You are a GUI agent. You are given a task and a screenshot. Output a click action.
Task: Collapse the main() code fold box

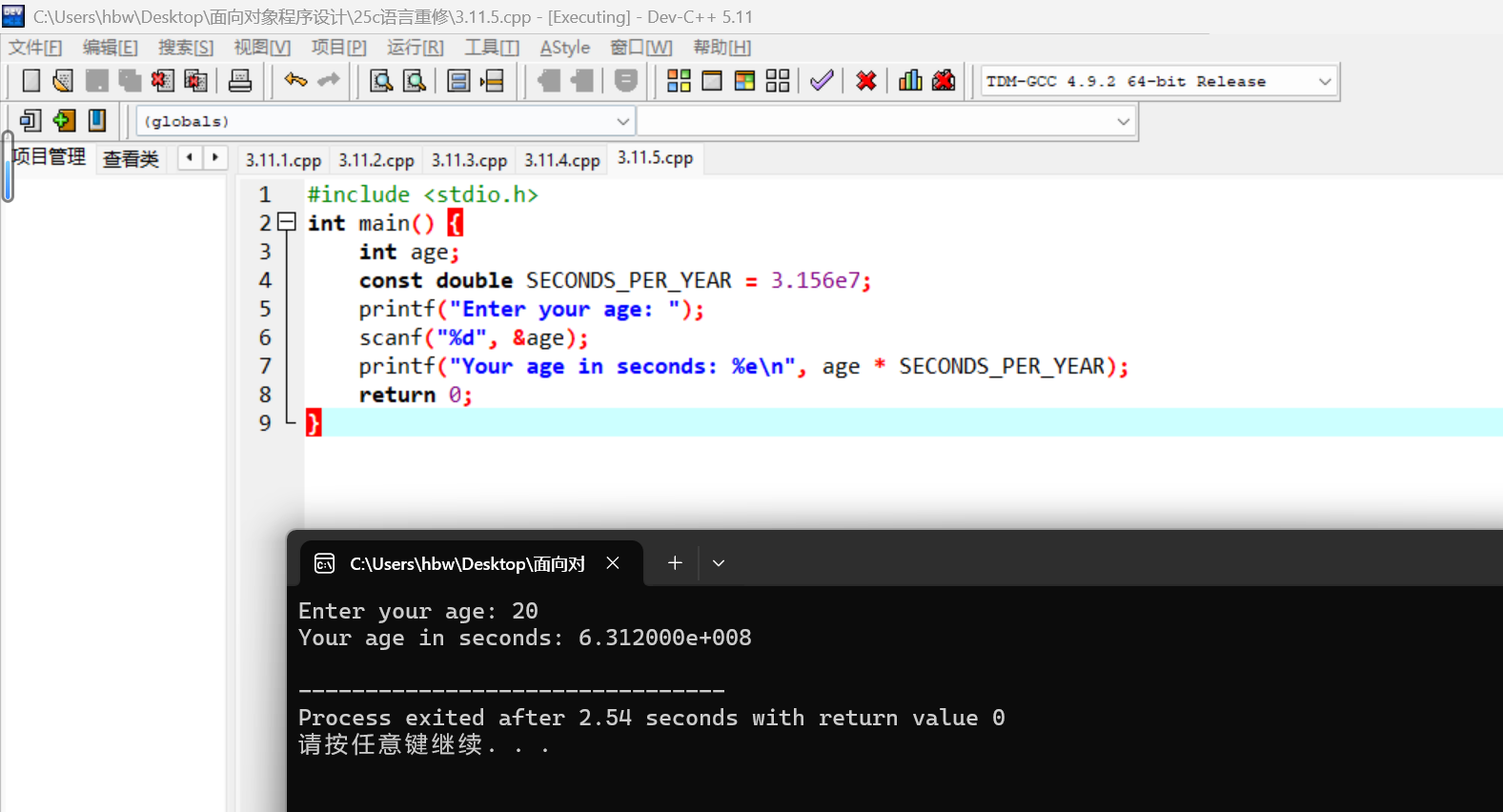(x=286, y=222)
